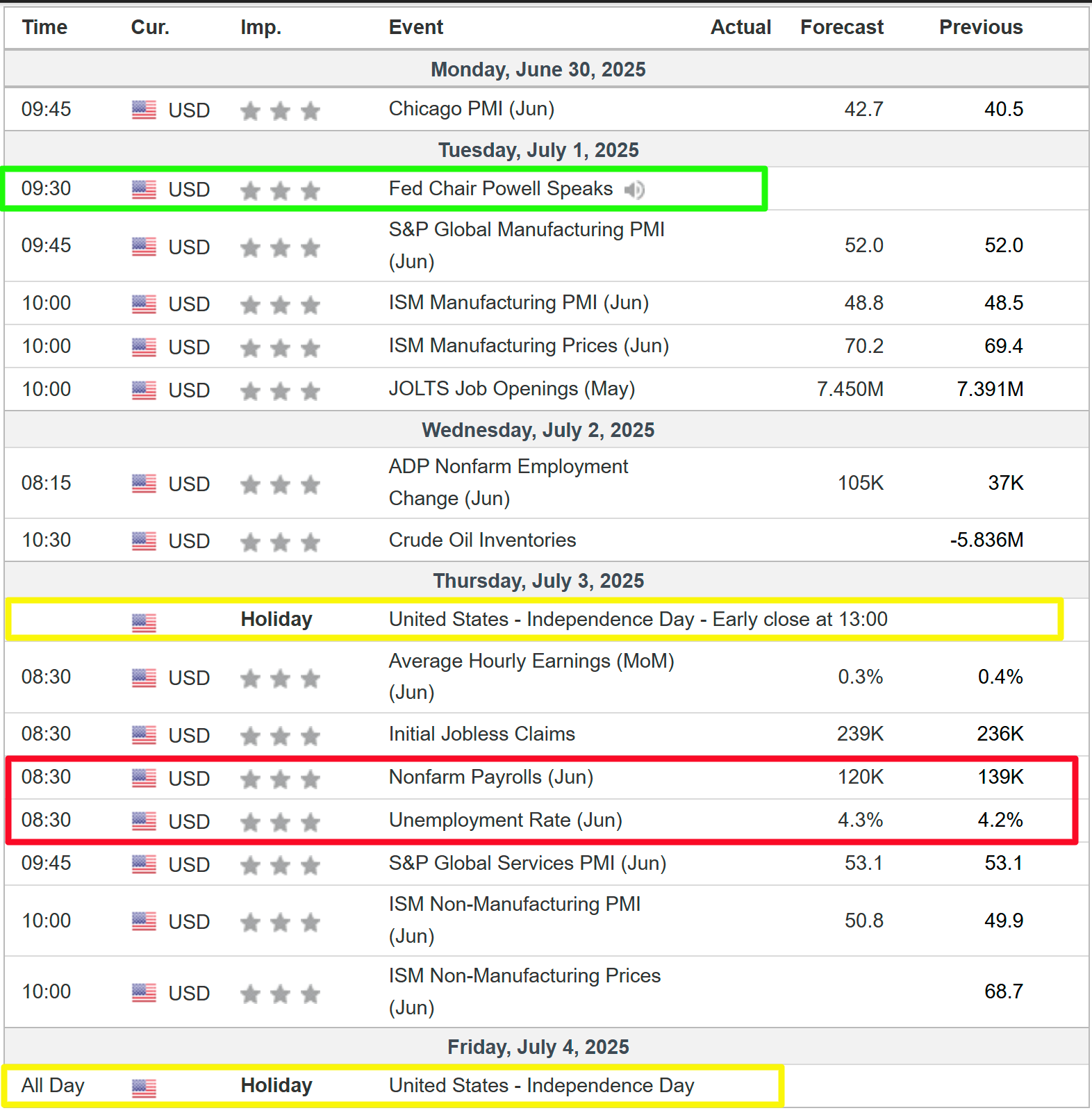Click the Friday, July 4, 2025 date header

[x=538, y=1047]
